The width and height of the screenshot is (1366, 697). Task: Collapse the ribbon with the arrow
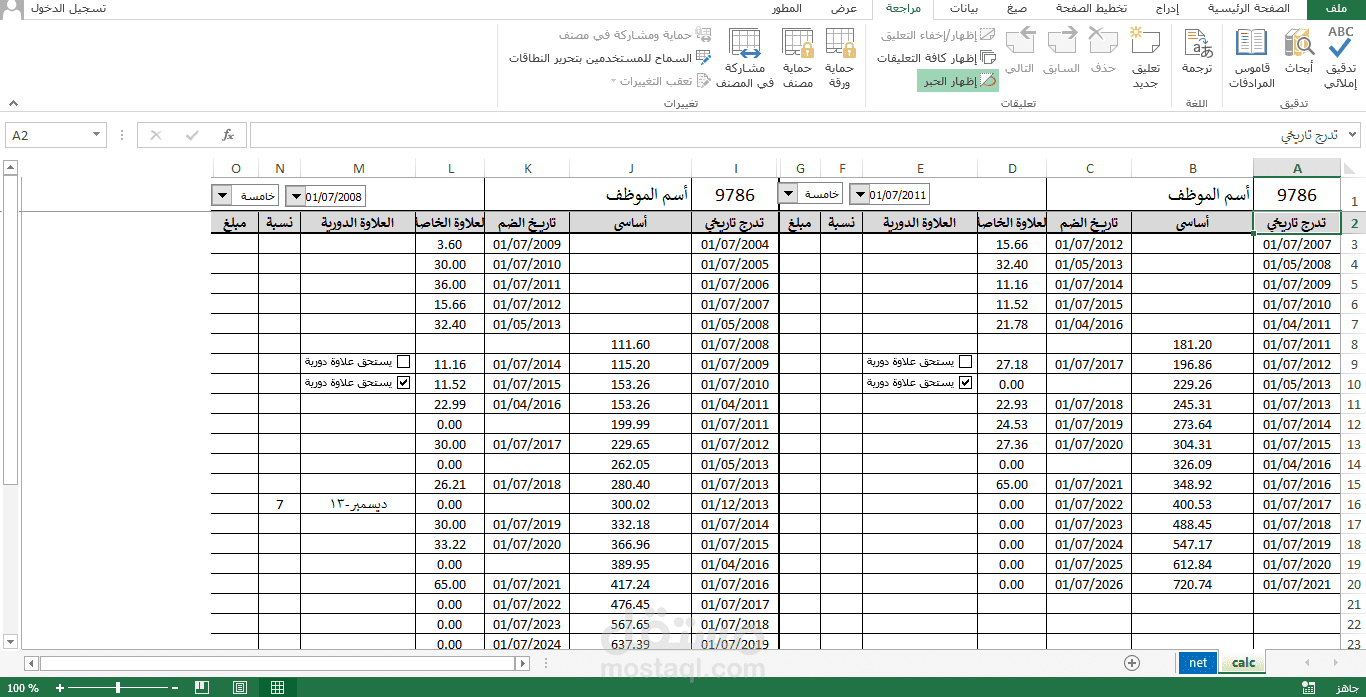click(x=13, y=103)
